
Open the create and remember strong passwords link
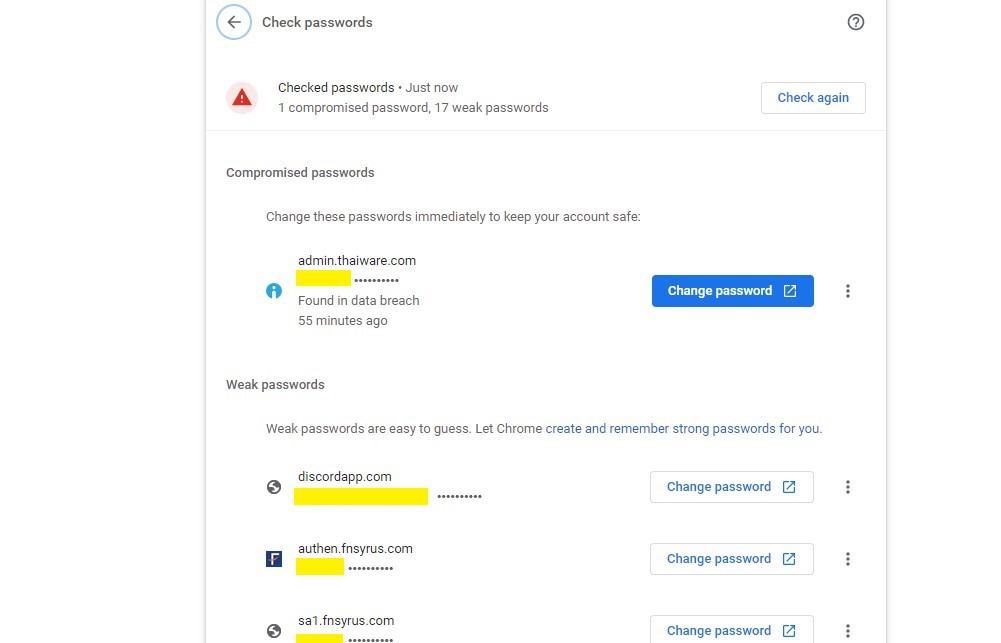[683, 429]
